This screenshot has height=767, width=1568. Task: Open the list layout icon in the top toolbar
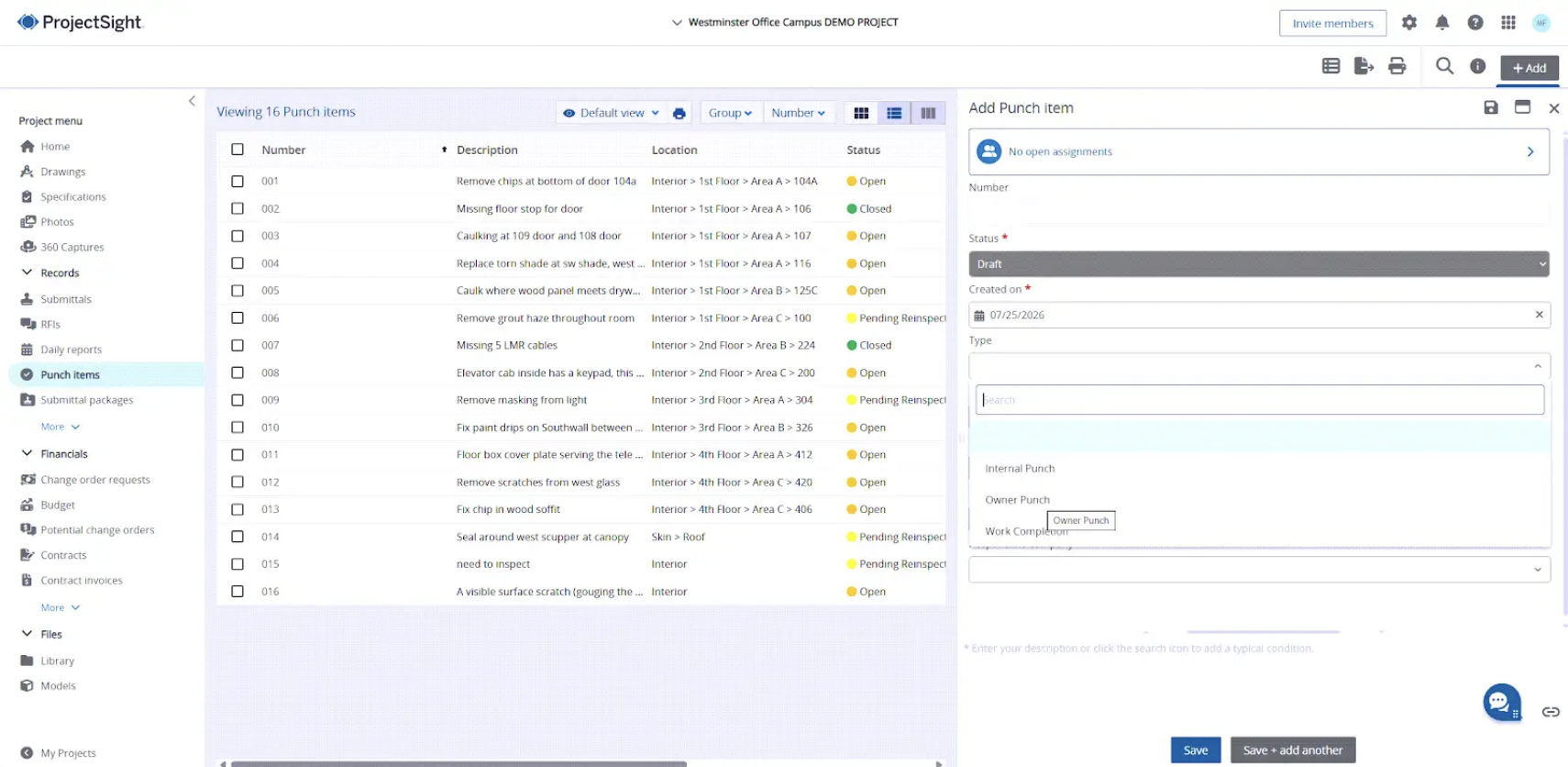pyautogui.click(x=1331, y=66)
